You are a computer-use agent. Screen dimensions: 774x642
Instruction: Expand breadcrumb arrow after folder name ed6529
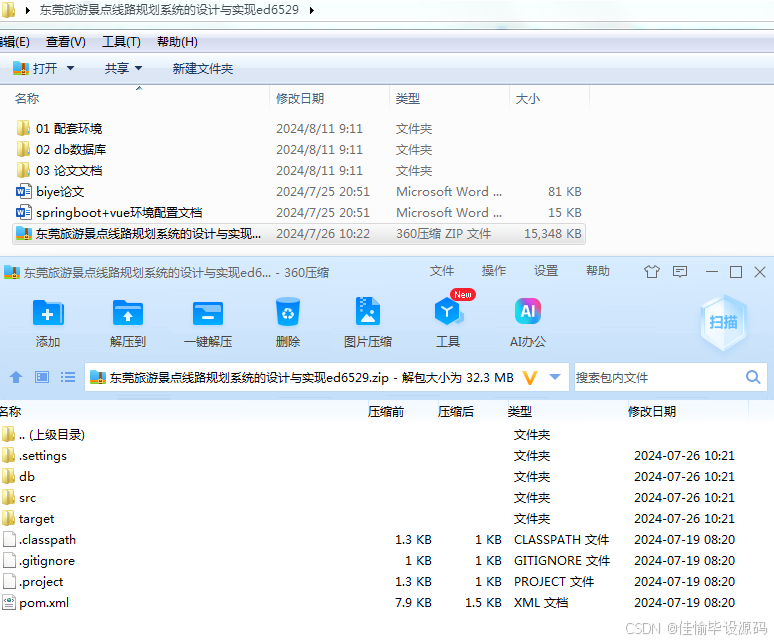(x=311, y=10)
